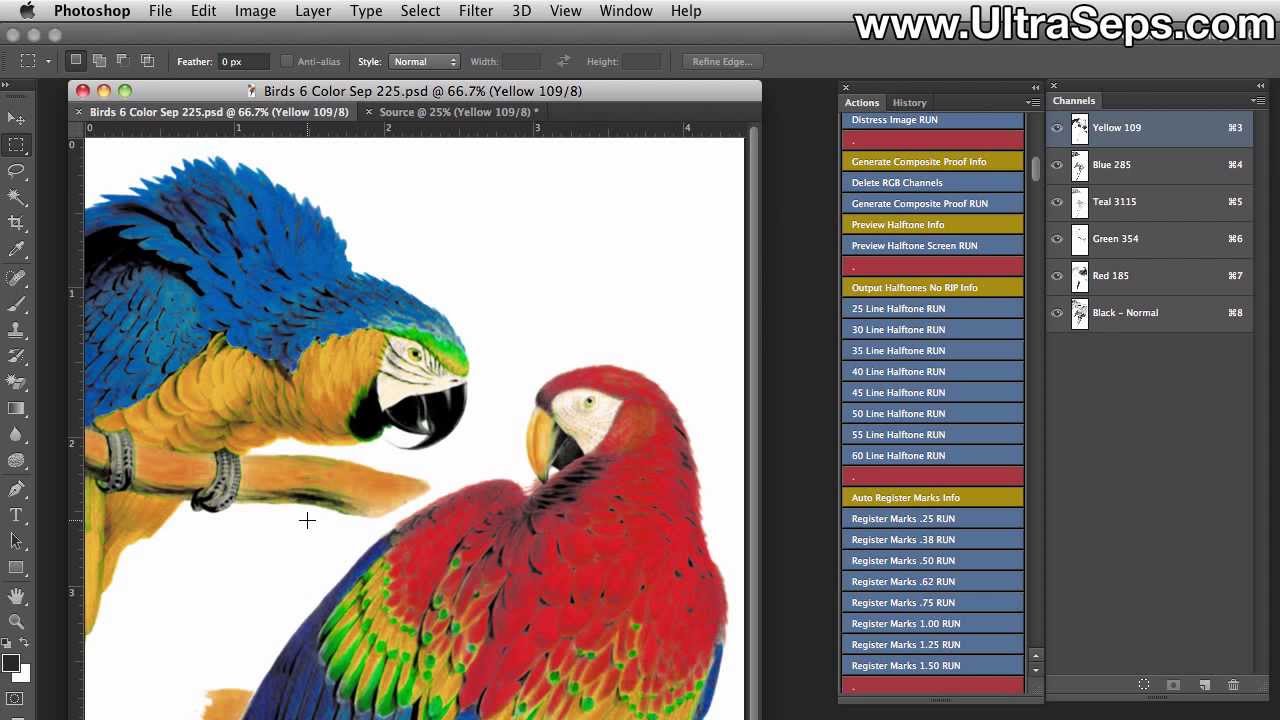
Task: Open the Window menu
Action: pos(626,11)
